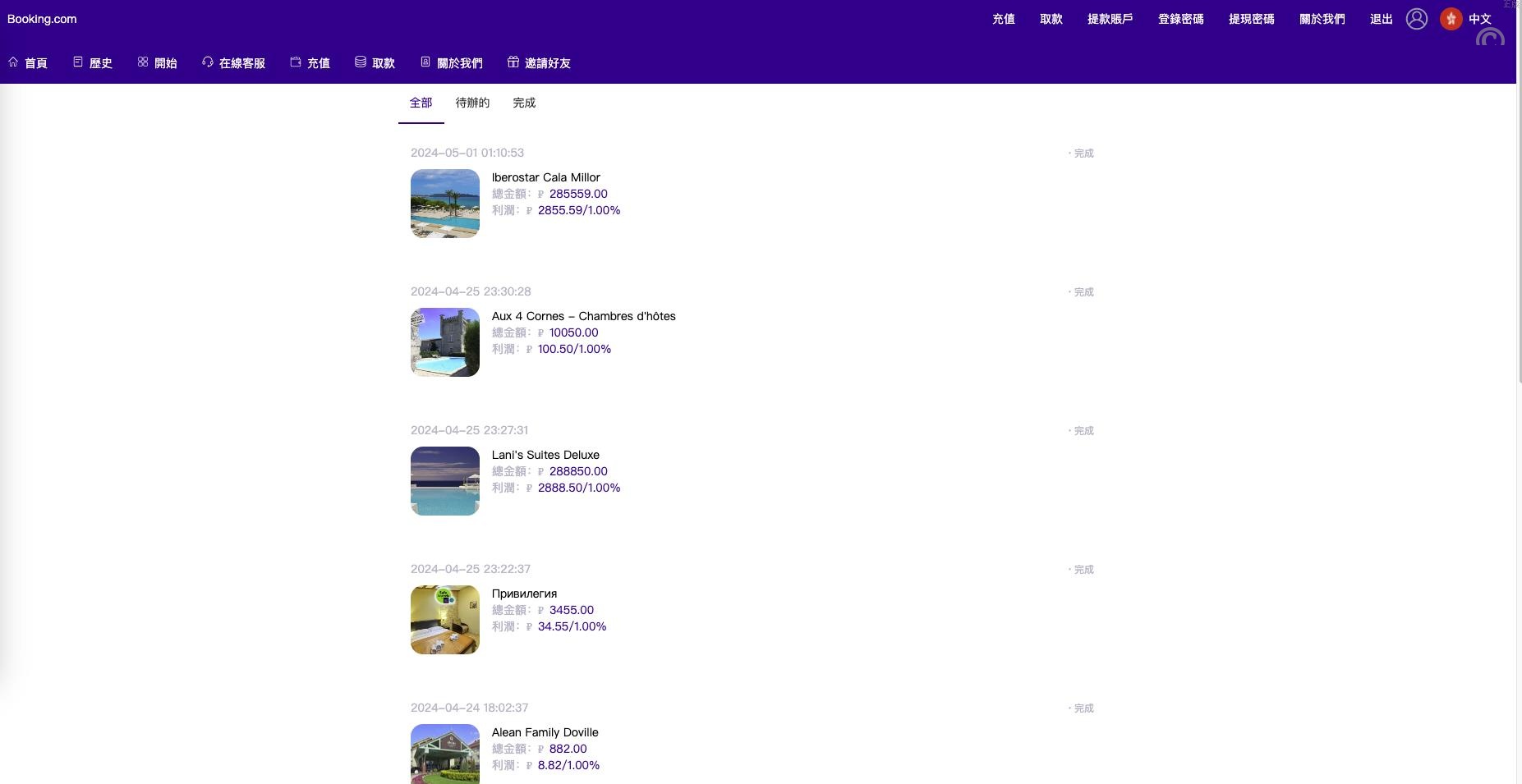Image resolution: width=1522 pixels, height=784 pixels.
Task: Open 提款賬戶 in the top bar
Action: pyautogui.click(x=1110, y=19)
